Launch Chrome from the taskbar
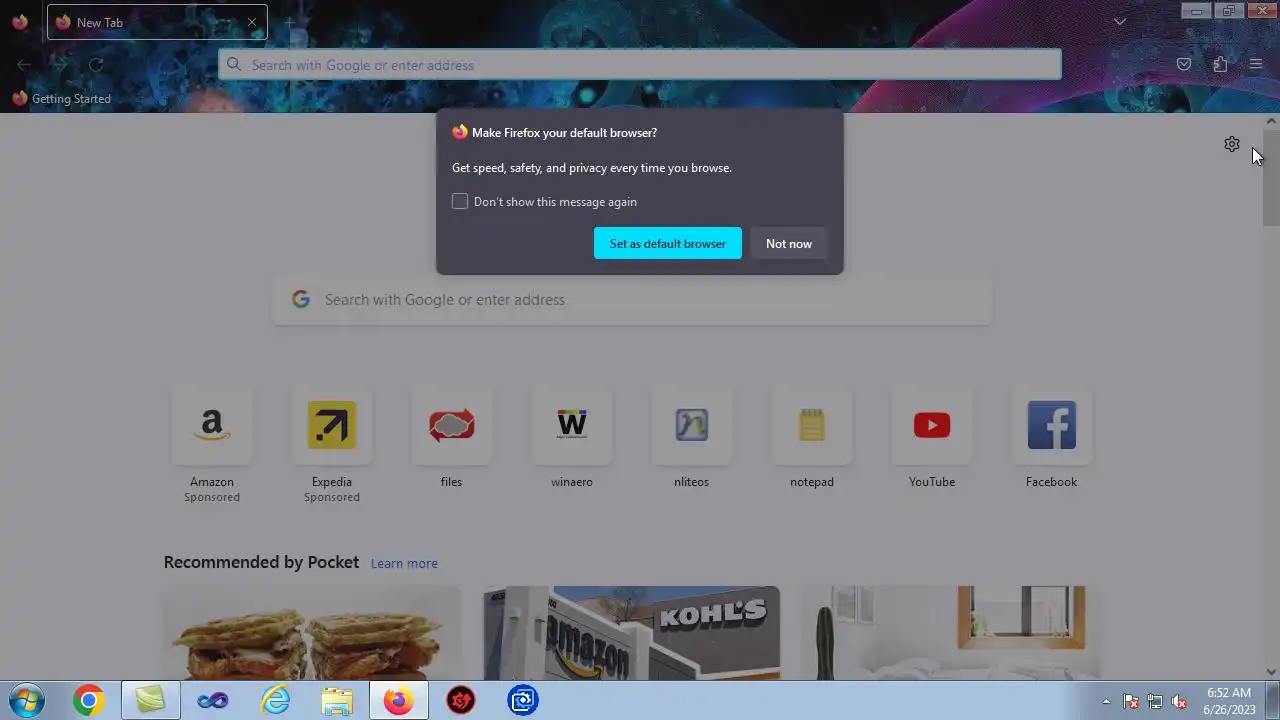This screenshot has width=1280, height=720. point(88,701)
